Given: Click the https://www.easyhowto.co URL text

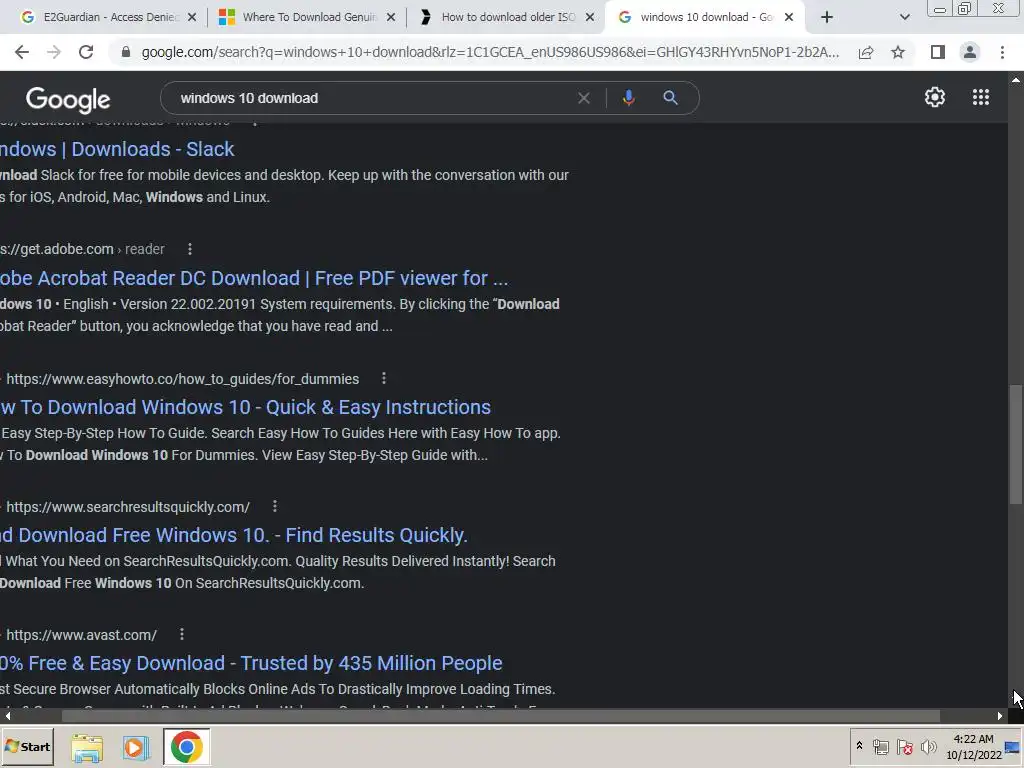Looking at the screenshot, I should point(183,379).
